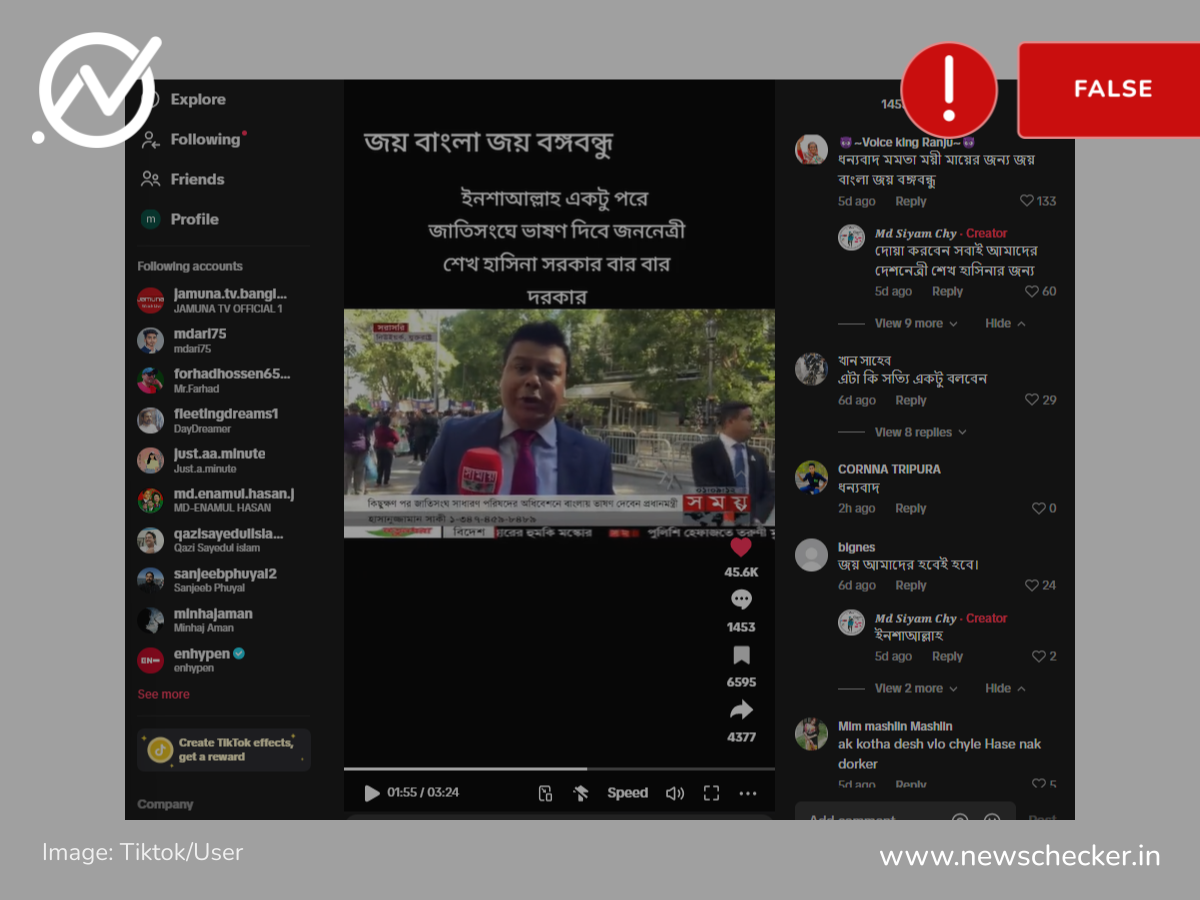Open the Following menu label
The image size is (1200, 900).
click(206, 140)
